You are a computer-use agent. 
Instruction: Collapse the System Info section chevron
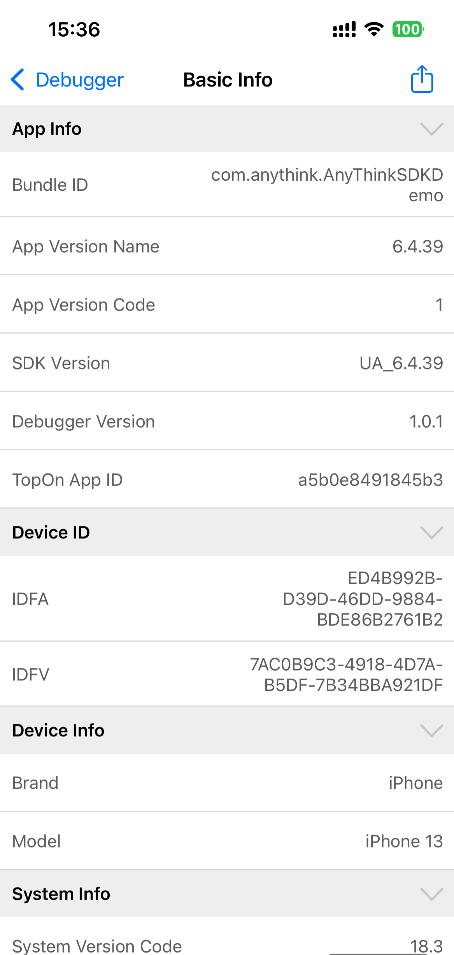(431, 893)
